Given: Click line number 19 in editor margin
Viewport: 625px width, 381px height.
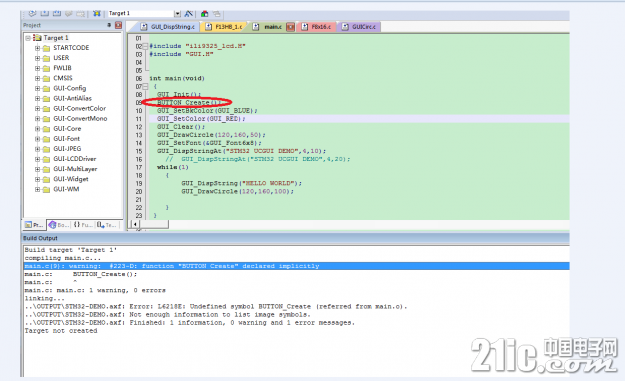Looking at the screenshot, I should pyautogui.click(x=139, y=183).
